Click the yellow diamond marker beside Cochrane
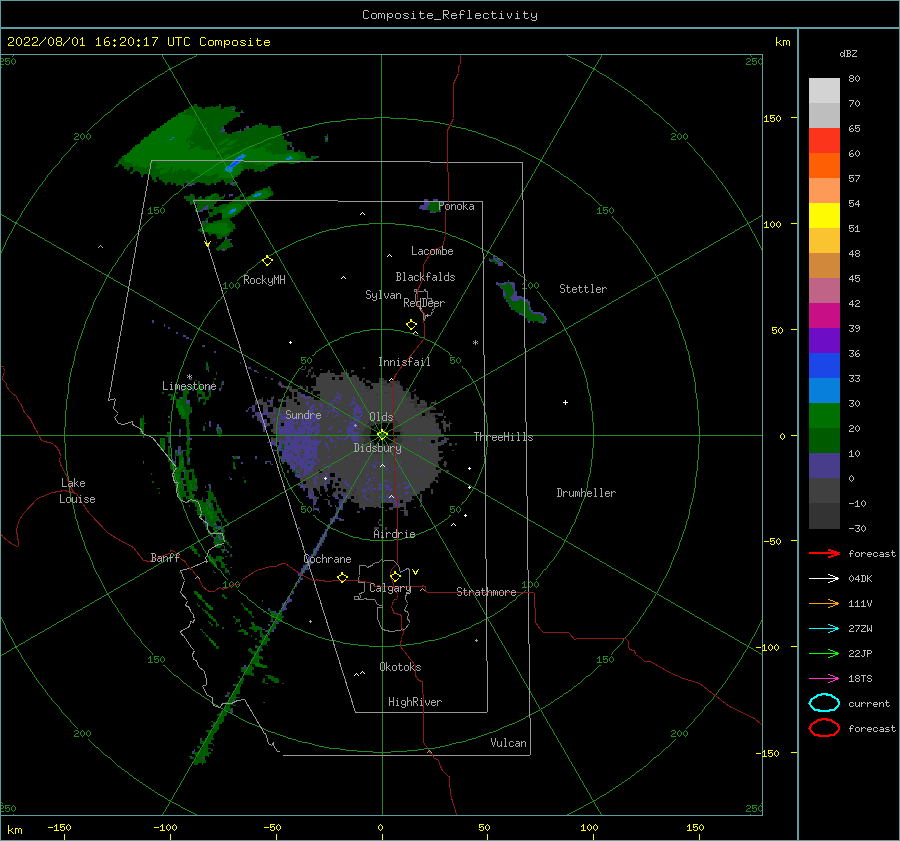Image resolution: width=900 pixels, height=841 pixels. tap(343, 577)
